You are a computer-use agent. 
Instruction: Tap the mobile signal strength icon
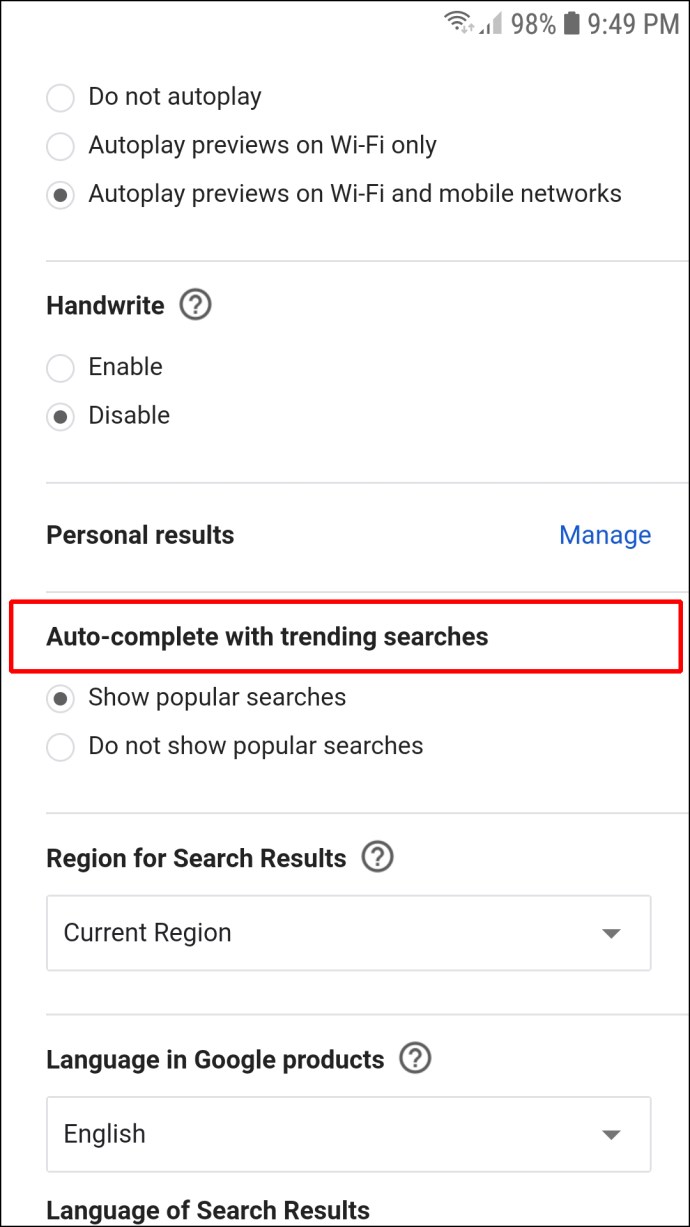click(489, 23)
